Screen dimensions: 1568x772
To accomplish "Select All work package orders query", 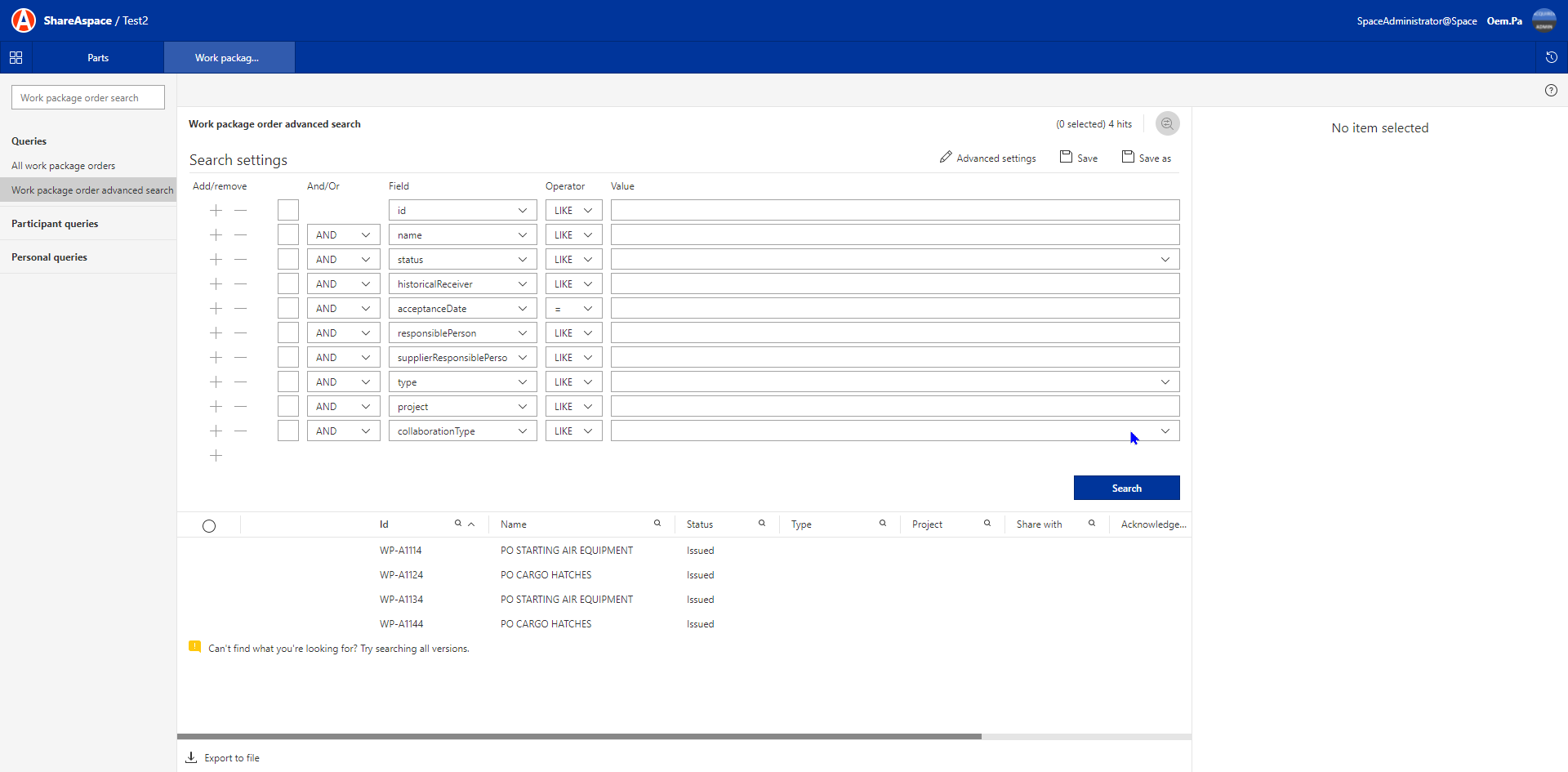I will coord(63,166).
